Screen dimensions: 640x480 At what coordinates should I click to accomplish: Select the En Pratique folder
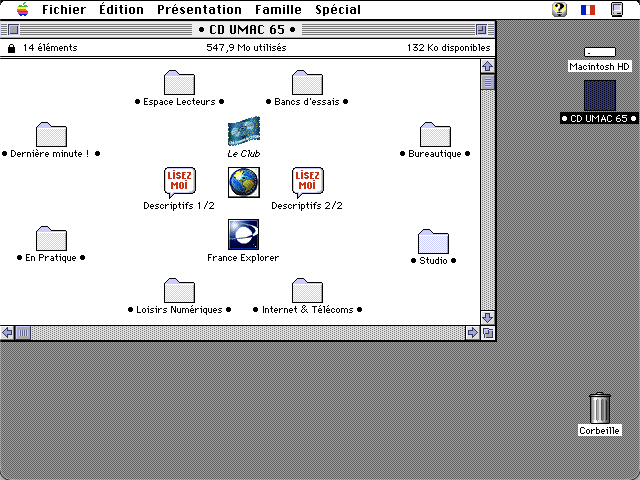point(51,239)
